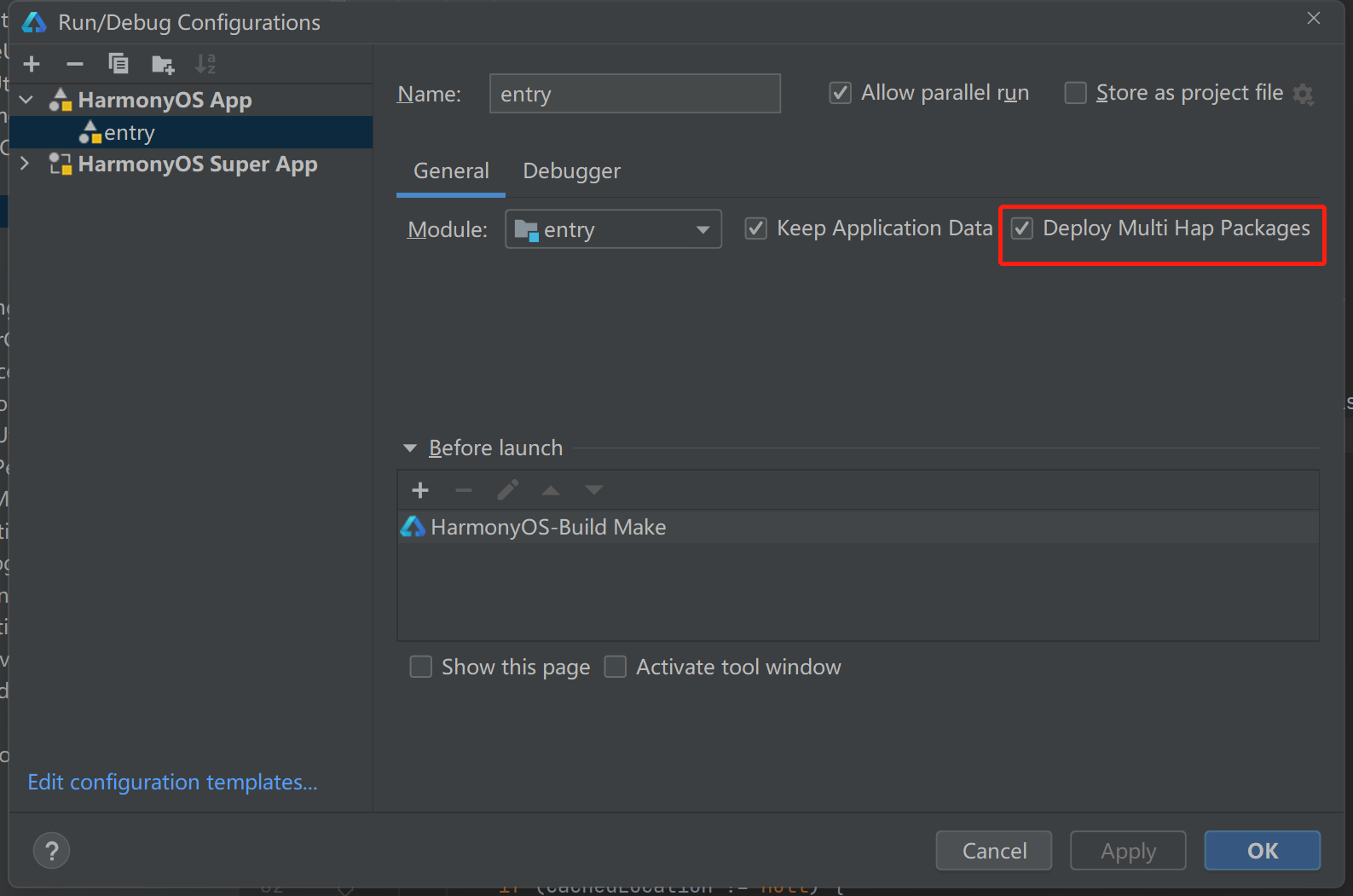Toggle Allow parallel run checkbox
This screenshot has height=896, width=1353.
(x=840, y=93)
